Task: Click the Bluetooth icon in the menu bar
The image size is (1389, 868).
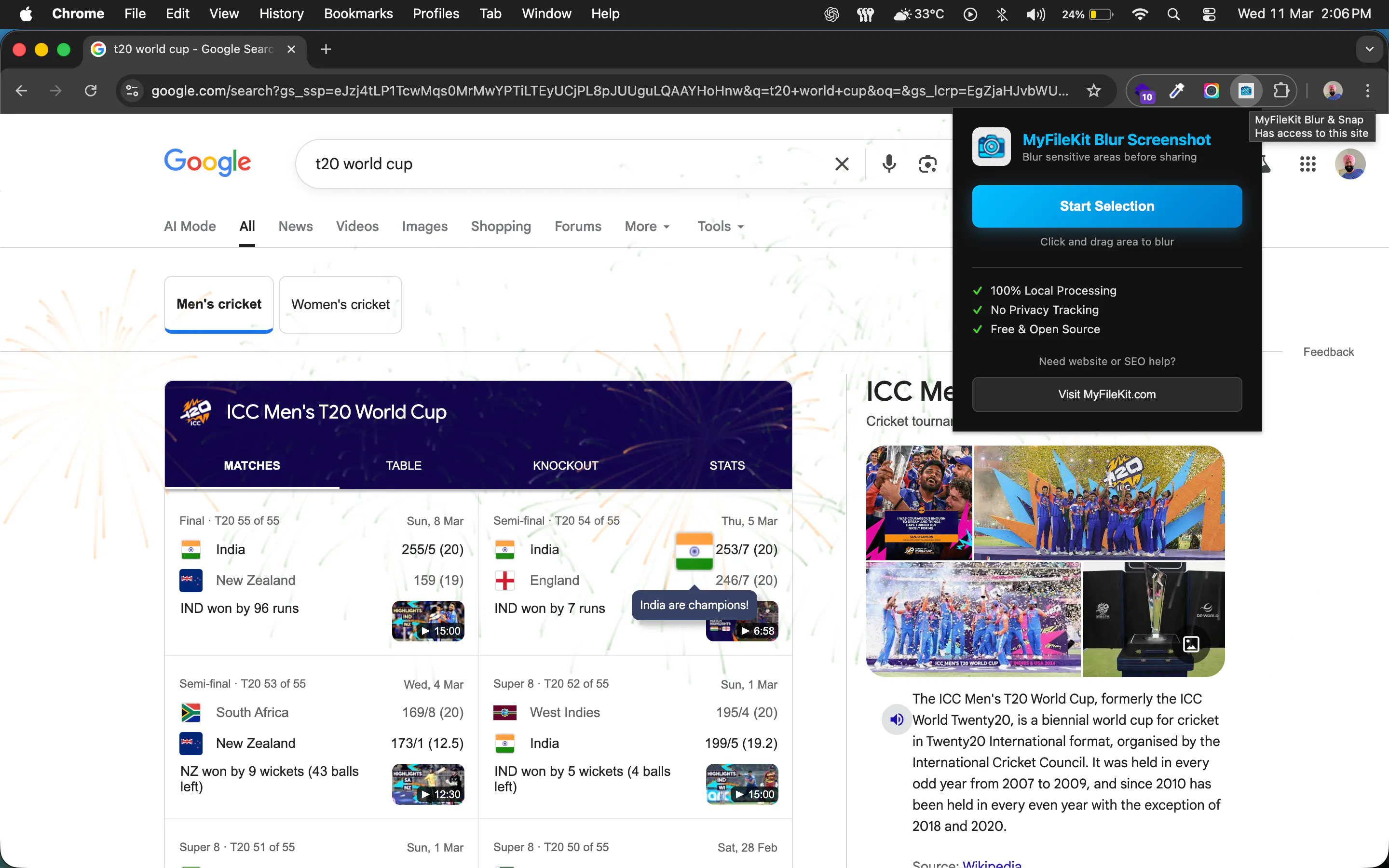Action: [x=1002, y=14]
